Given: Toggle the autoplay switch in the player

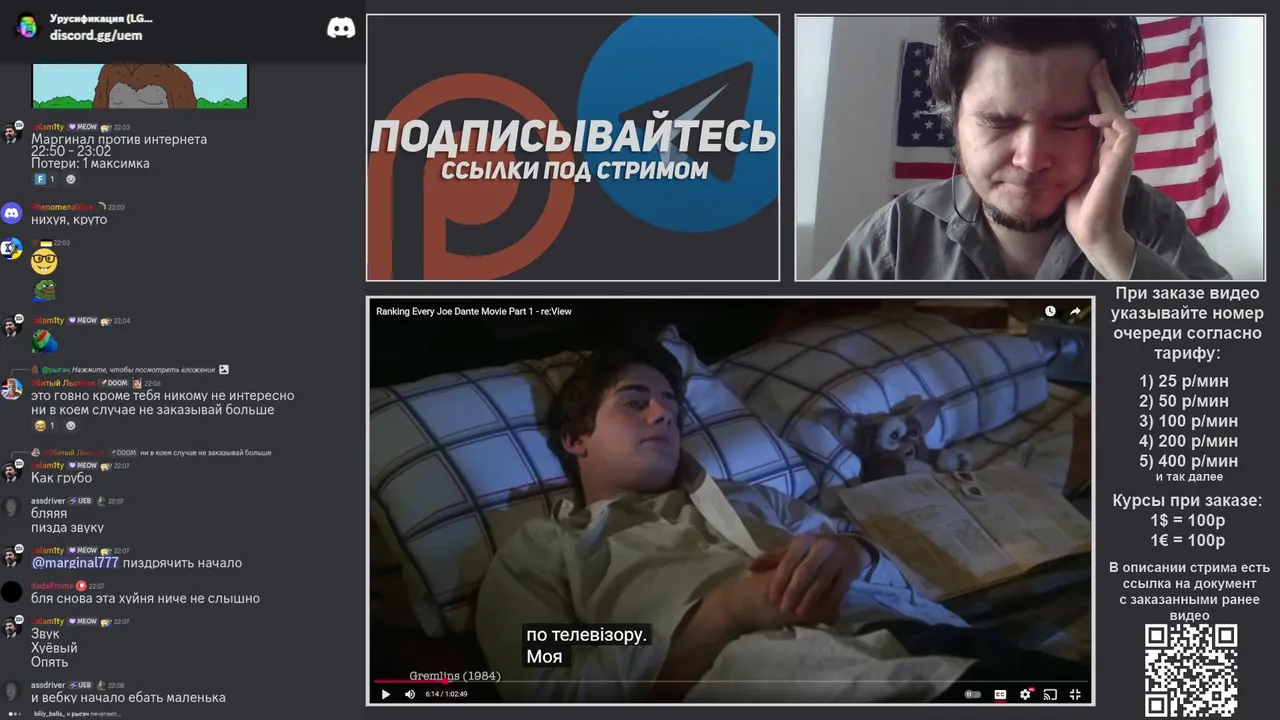Looking at the screenshot, I should tap(972, 694).
